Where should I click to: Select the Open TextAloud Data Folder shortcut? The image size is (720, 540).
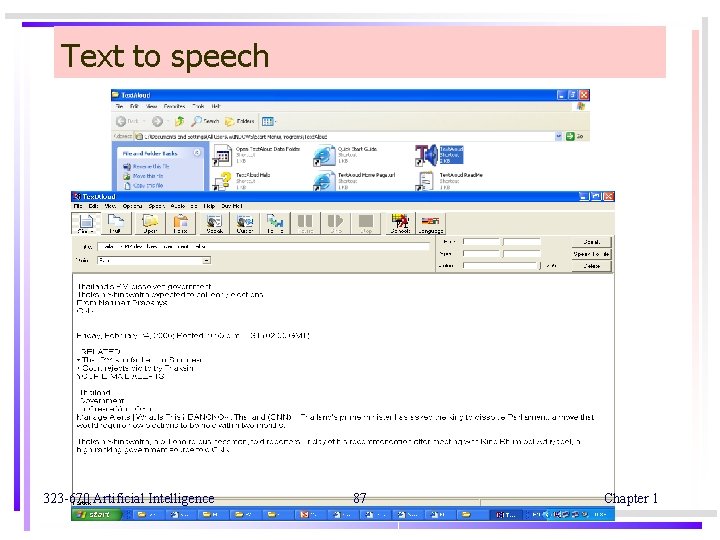click(x=256, y=155)
